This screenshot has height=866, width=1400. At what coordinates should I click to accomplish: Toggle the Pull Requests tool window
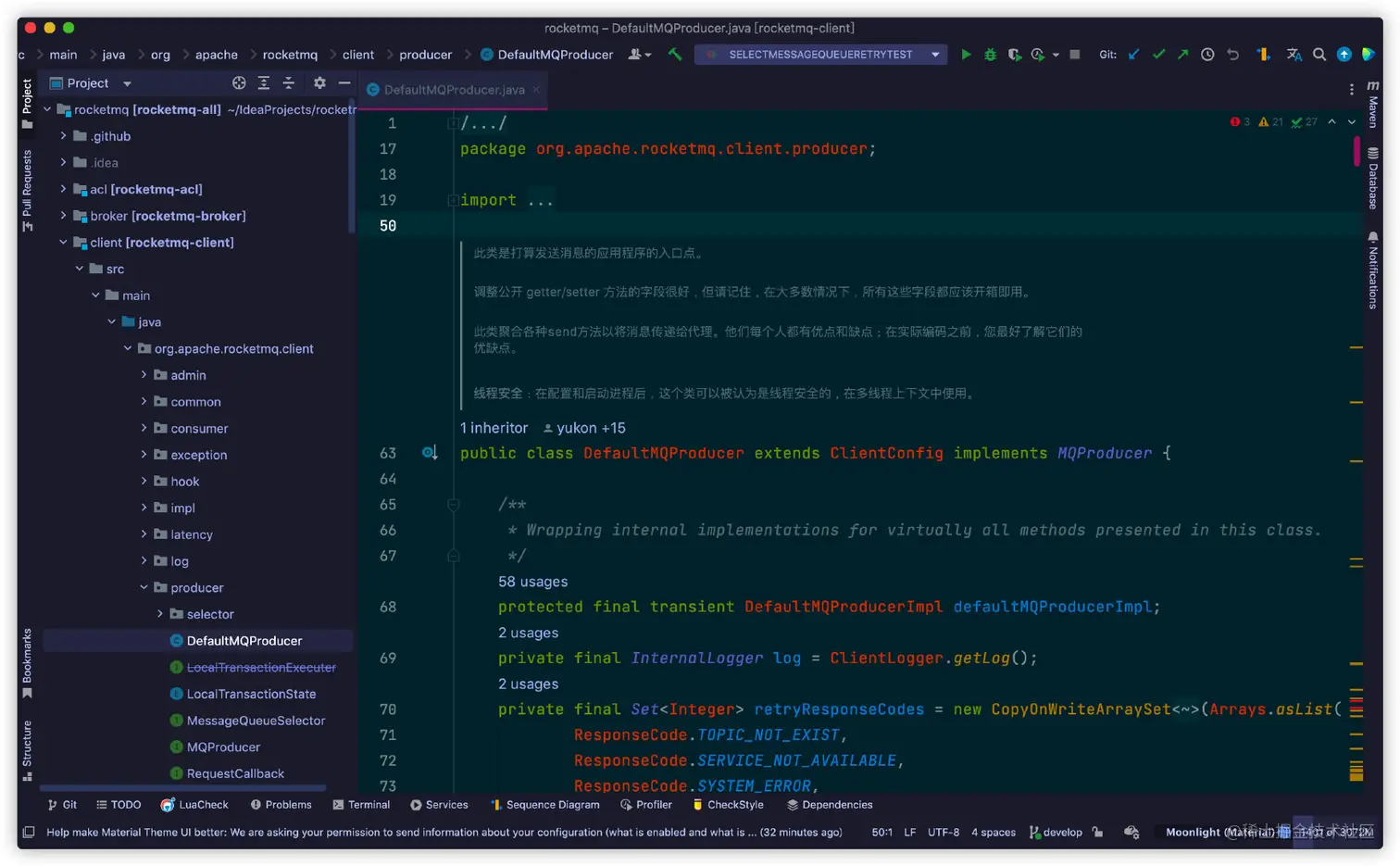[x=27, y=190]
